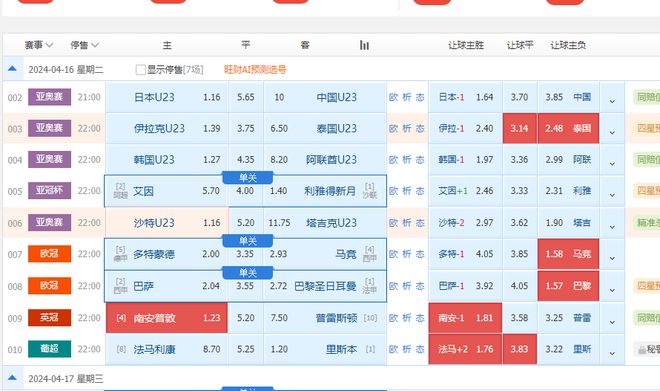Click 让球主胜 column header
This screenshot has height=391, width=660.
coord(466,45)
